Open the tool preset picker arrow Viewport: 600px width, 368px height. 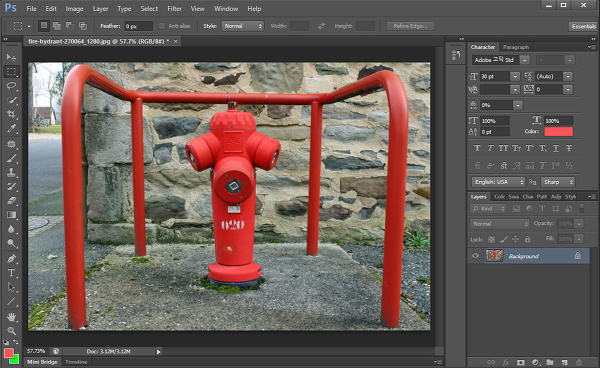29,26
